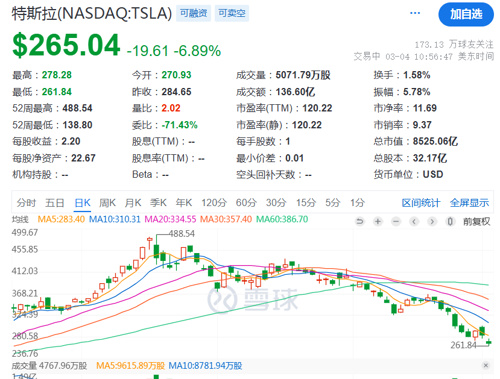The width and height of the screenshot is (500, 379).
Task: Pan chart left with left arrow icon
Action: [x=414, y=221]
